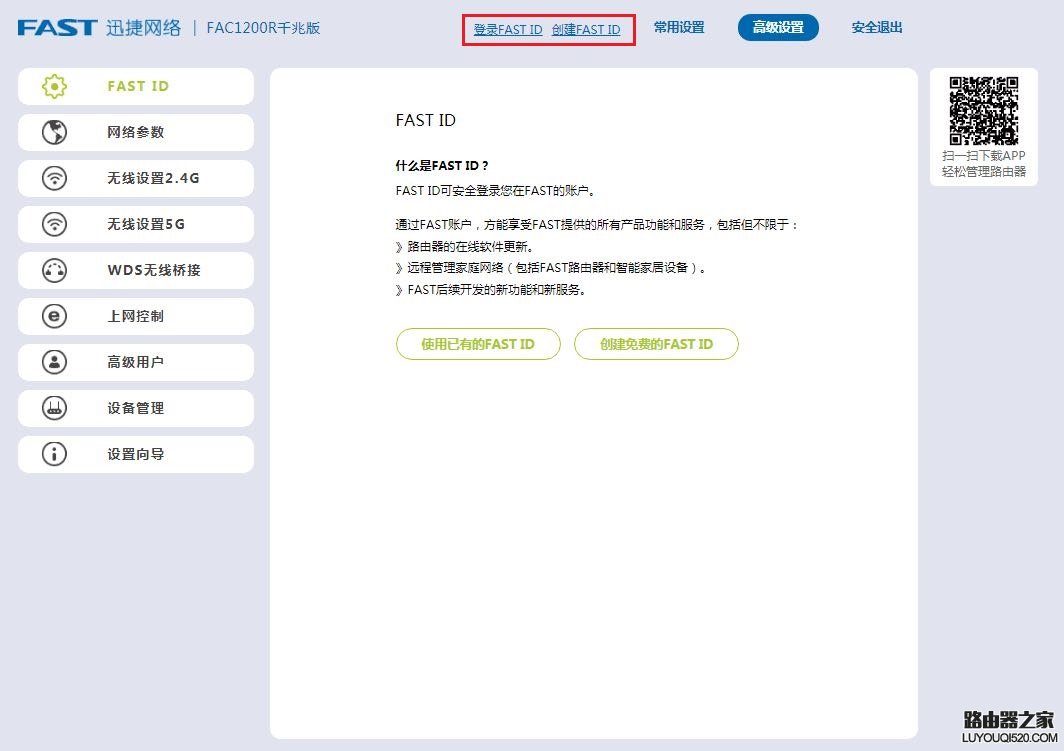Open the 设备管理 menu label
1064x751 pixels.
136,408
